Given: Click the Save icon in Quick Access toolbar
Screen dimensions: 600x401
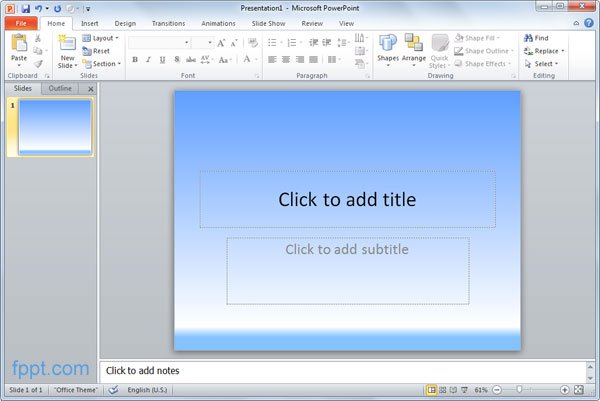Looking at the screenshot, I should (26, 8).
